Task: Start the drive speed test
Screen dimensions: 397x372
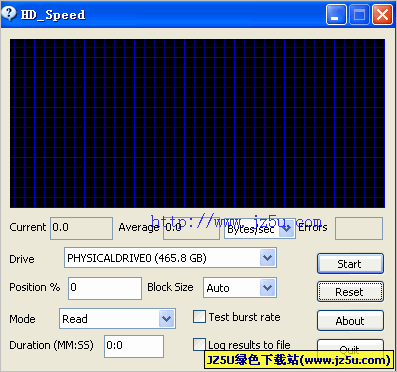Action: click(x=350, y=264)
